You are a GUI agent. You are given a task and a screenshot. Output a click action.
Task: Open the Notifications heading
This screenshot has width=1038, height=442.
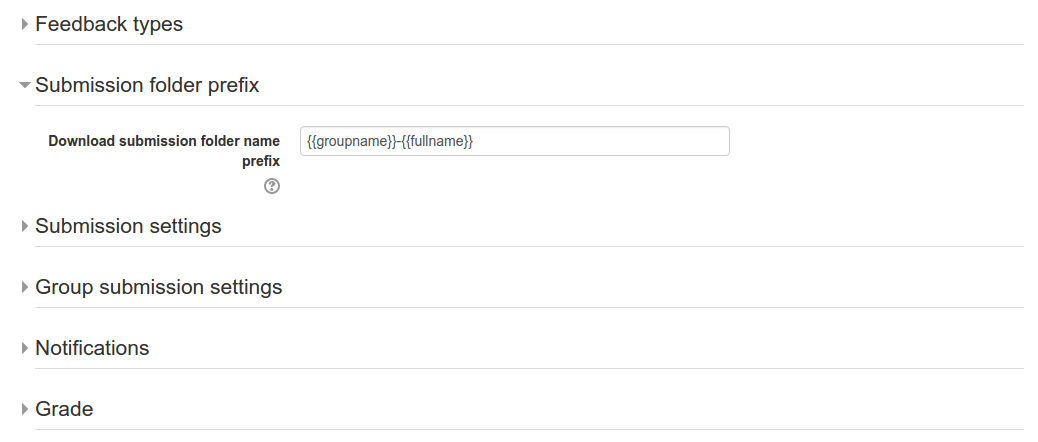[92, 348]
